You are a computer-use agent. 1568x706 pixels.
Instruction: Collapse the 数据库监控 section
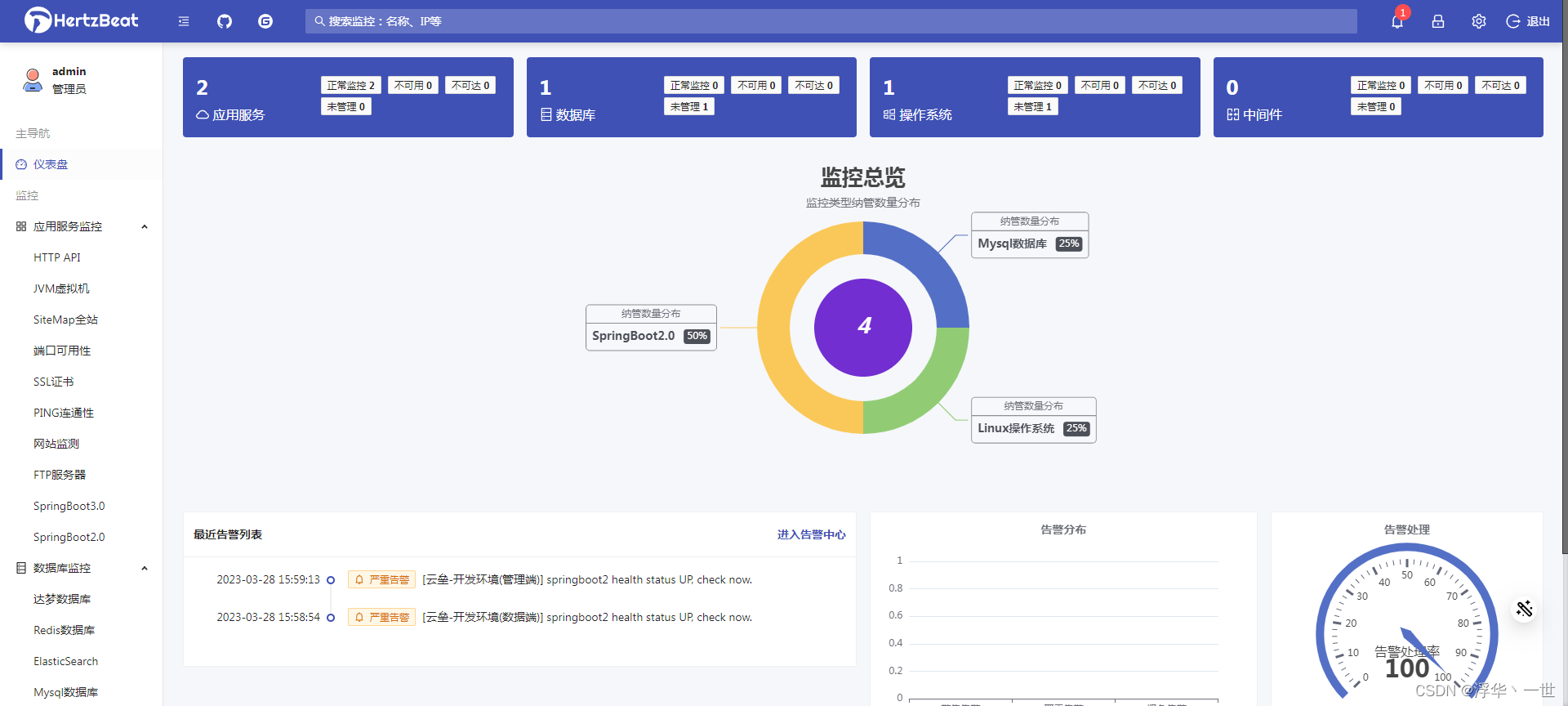click(145, 568)
